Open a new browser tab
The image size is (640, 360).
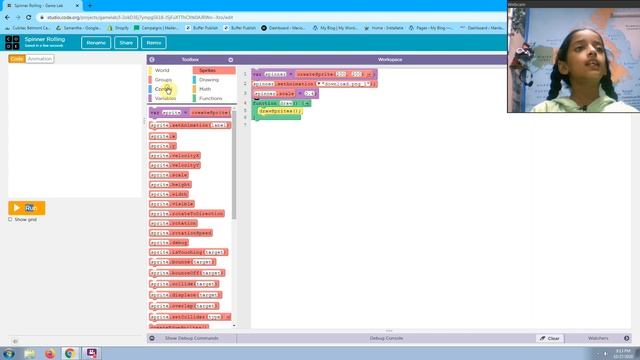point(90,6)
